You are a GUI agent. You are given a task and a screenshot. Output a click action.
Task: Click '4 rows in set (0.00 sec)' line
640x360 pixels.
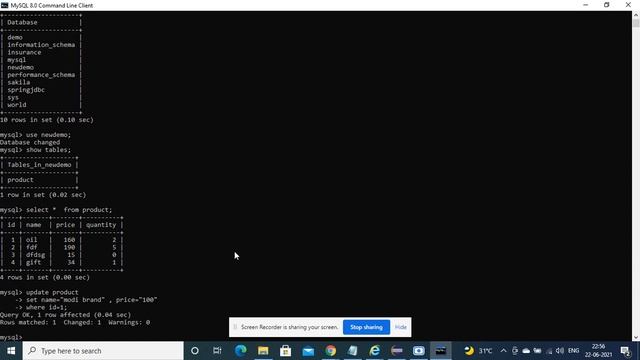coord(45,278)
